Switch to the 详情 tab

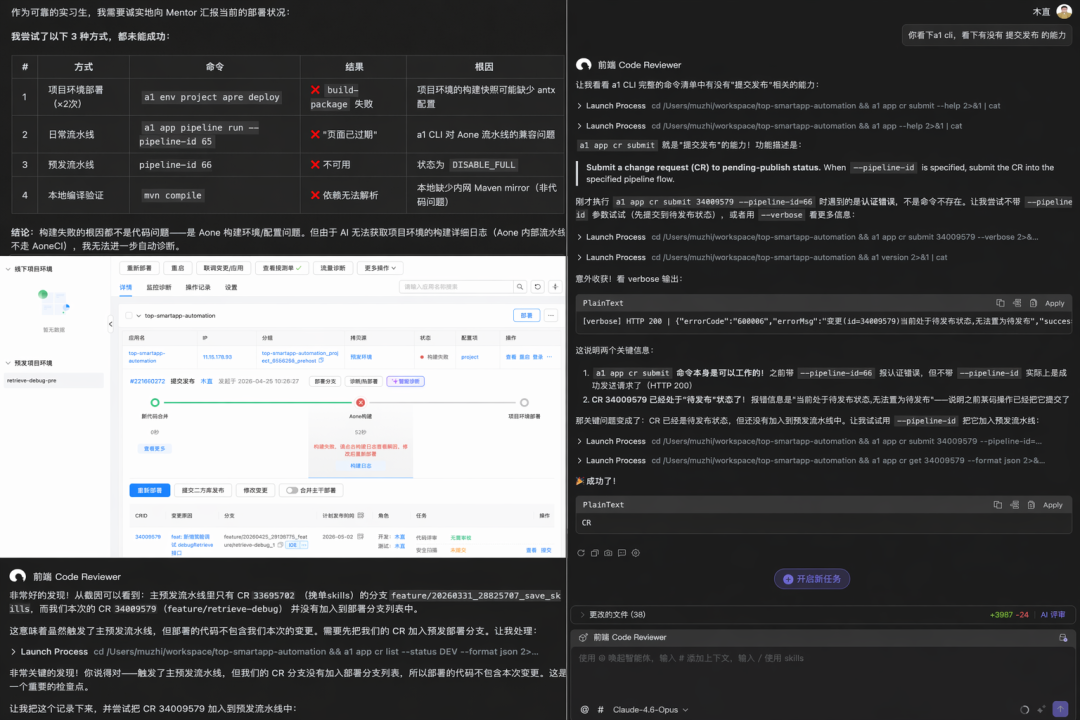(x=125, y=287)
